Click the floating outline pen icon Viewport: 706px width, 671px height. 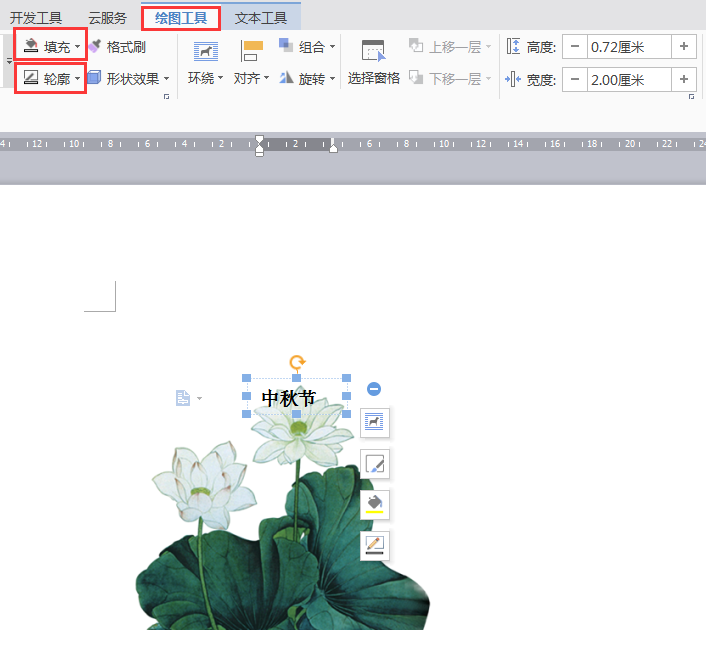click(x=375, y=546)
